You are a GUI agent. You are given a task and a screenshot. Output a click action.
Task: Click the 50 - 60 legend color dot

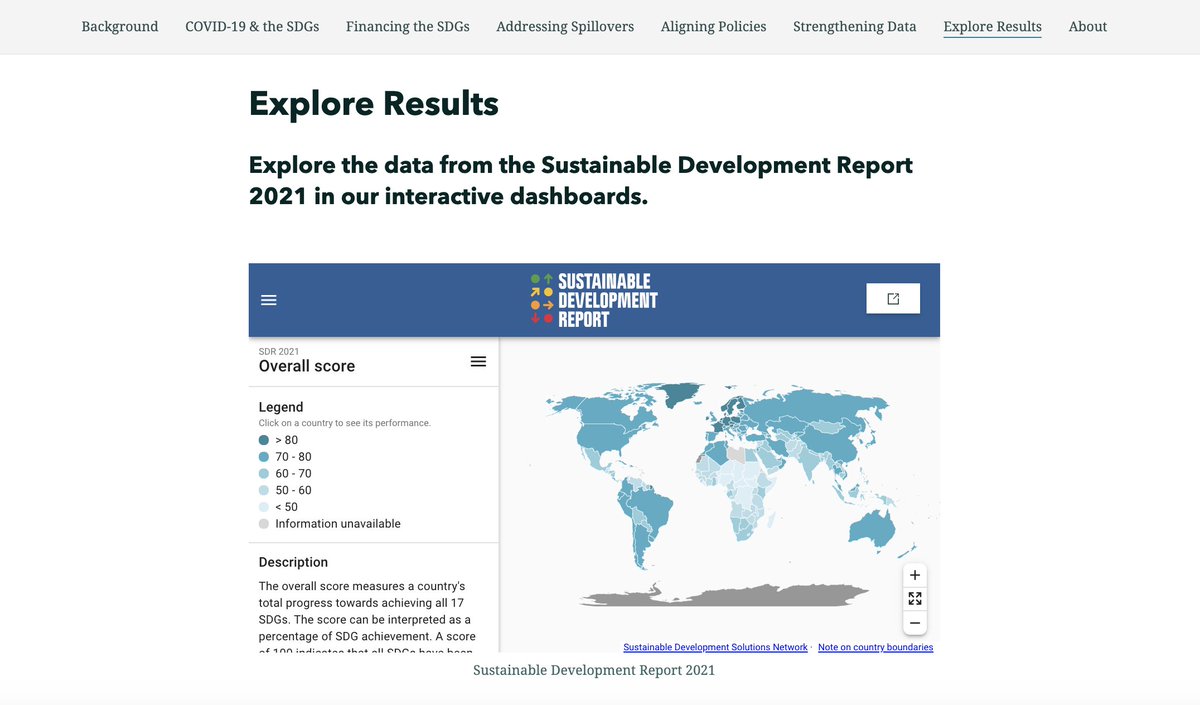(x=264, y=490)
